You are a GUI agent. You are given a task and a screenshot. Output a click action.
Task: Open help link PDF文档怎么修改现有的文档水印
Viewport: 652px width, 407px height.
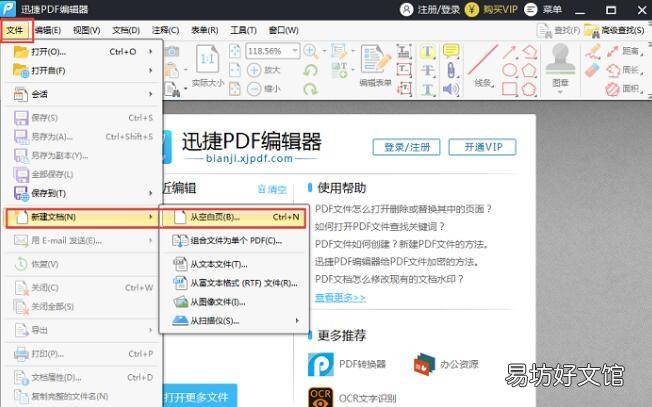[389, 279]
